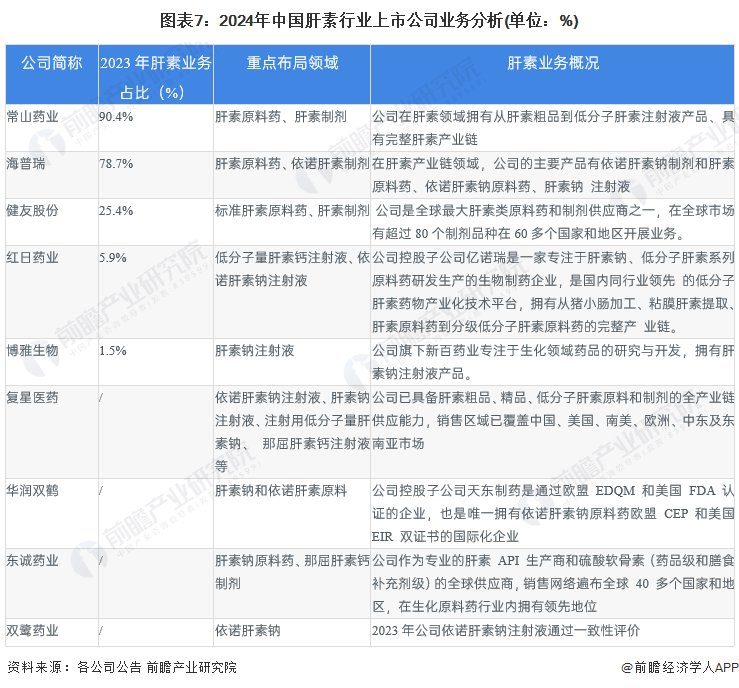Click the company name '博雅生物'
The height and width of the screenshot is (688, 739).
32,351
